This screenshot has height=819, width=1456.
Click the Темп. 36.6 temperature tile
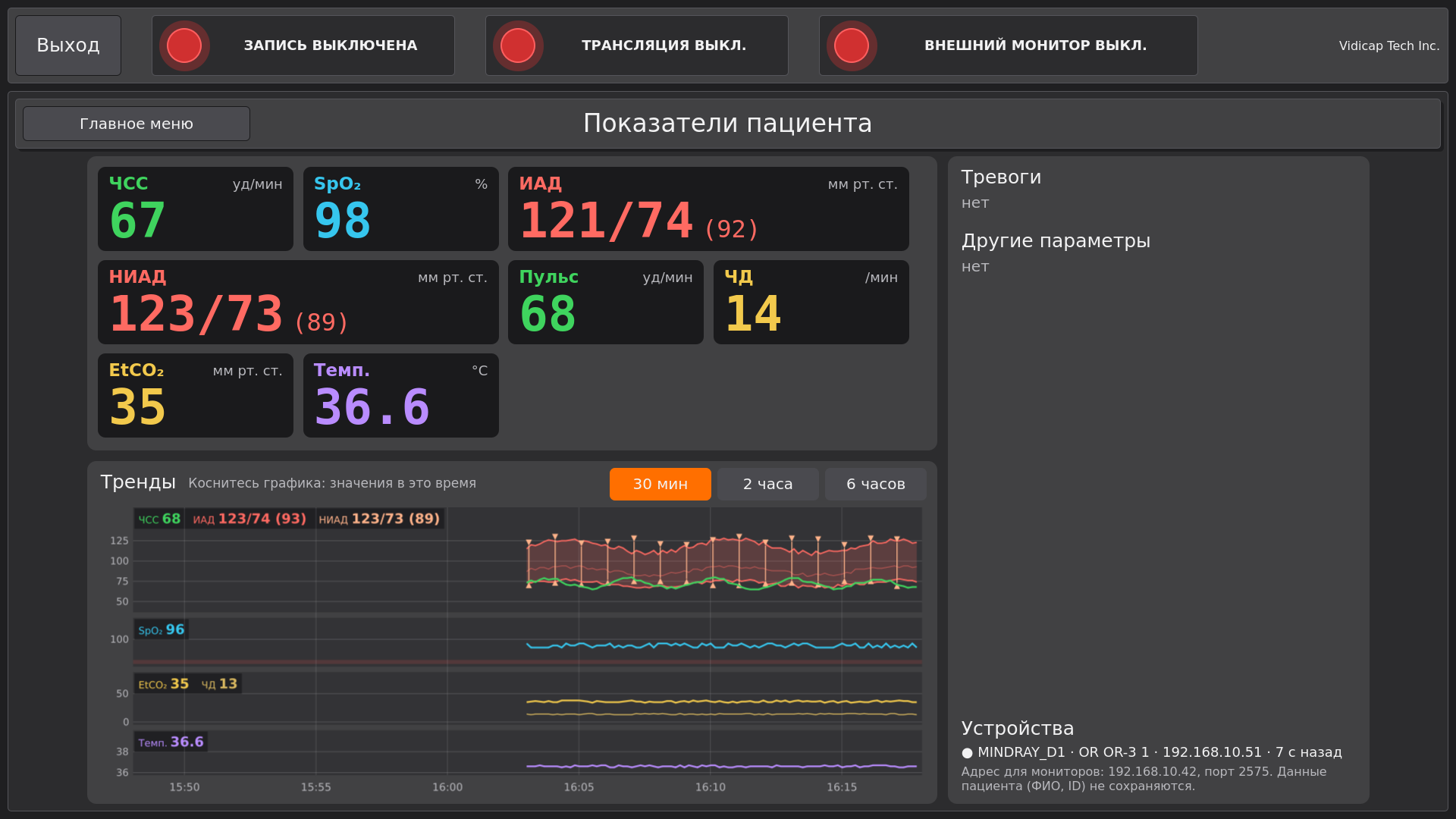[401, 395]
